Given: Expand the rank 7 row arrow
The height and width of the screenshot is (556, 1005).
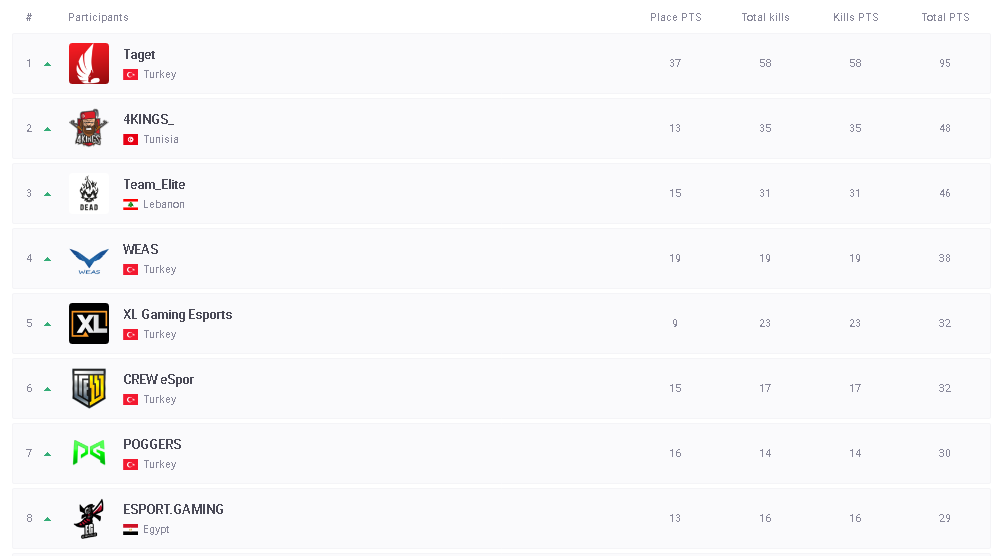Looking at the screenshot, I should point(47,454).
